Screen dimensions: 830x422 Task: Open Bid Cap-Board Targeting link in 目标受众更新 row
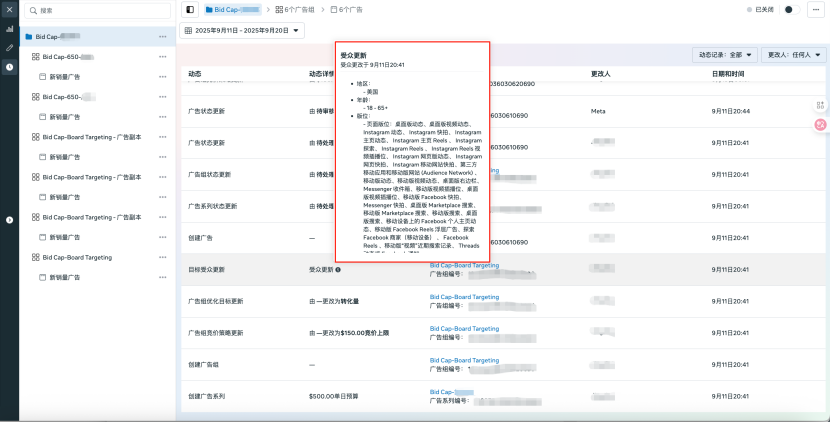(464, 265)
